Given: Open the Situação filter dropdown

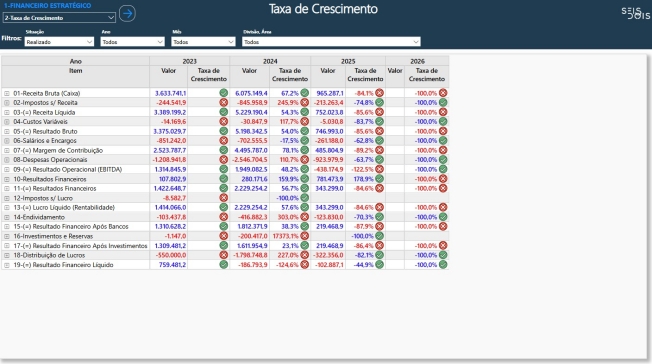Looking at the screenshot, I should pyautogui.click(x=59, y=42).
